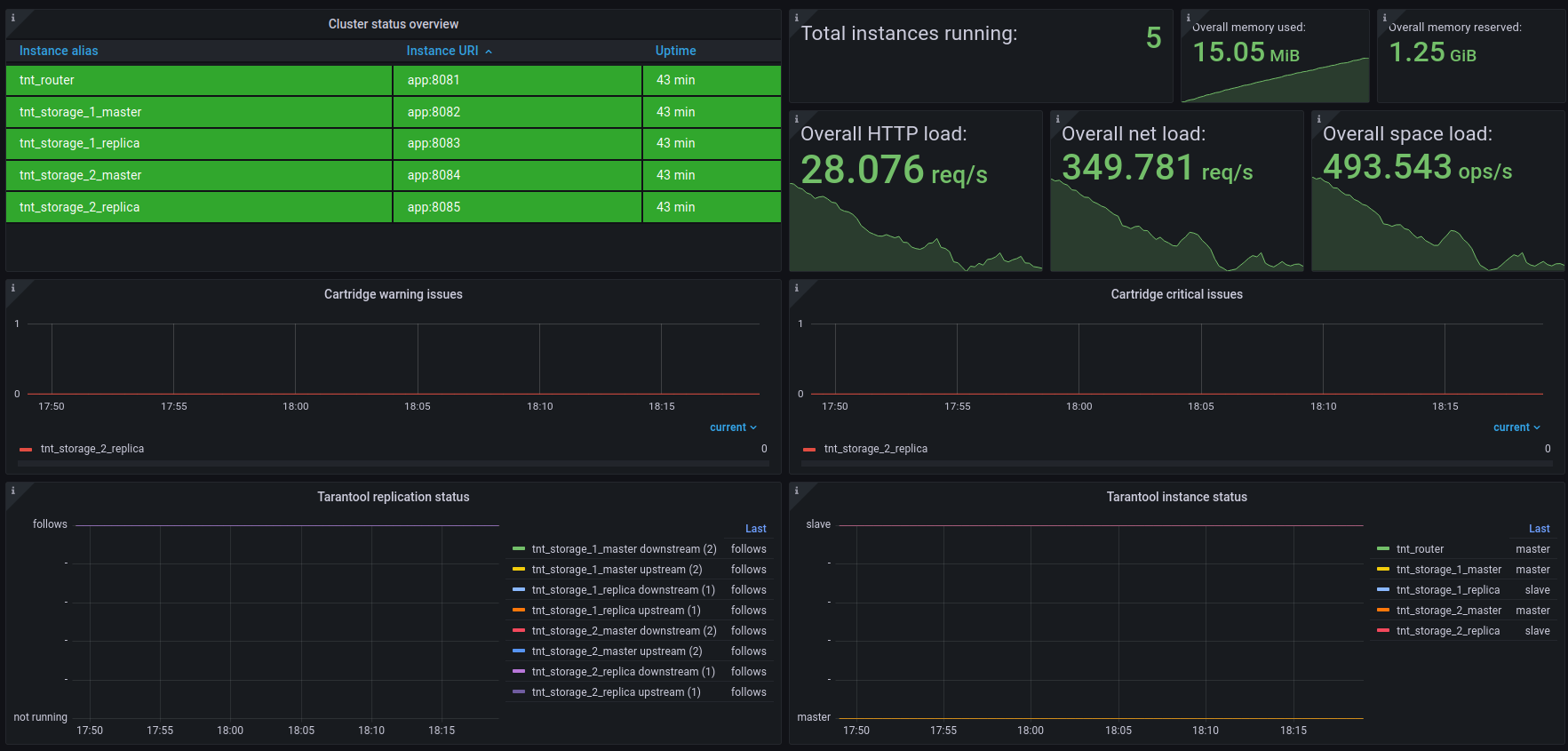The width and height of the screenshot is (1568, 751).
Task: Click color swatch for tnt_storage_1_replica downstream (1)
Action: coord(519,590)
